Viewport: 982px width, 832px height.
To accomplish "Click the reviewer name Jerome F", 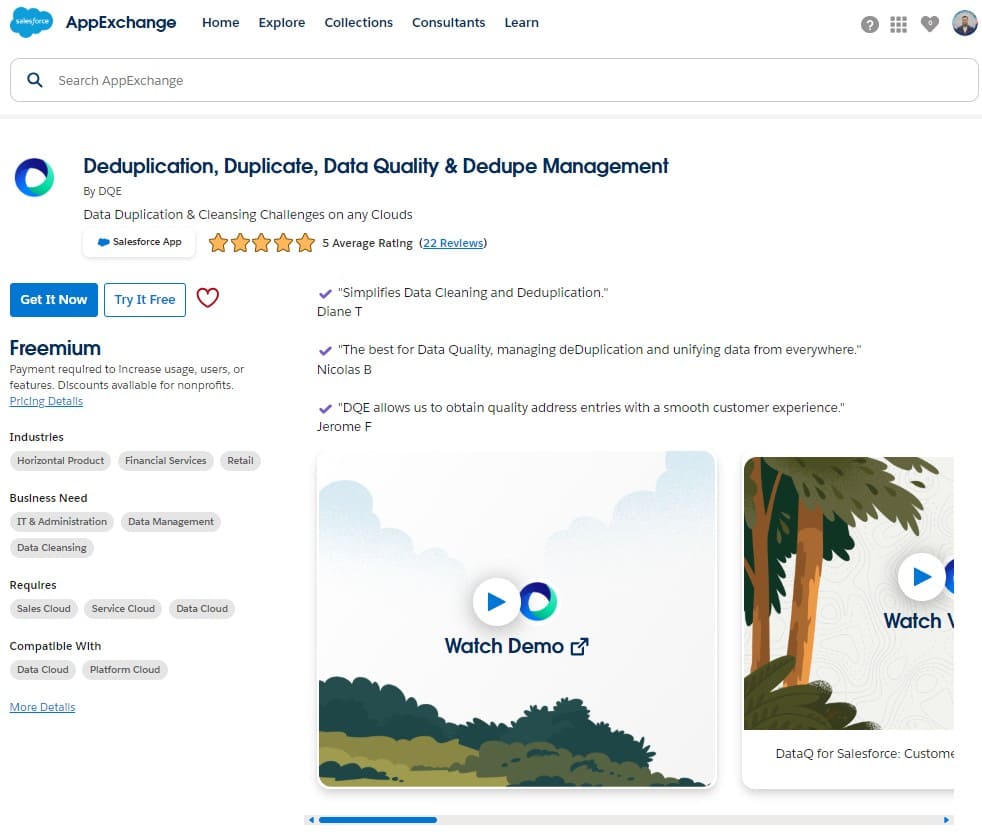I will 344,427.
